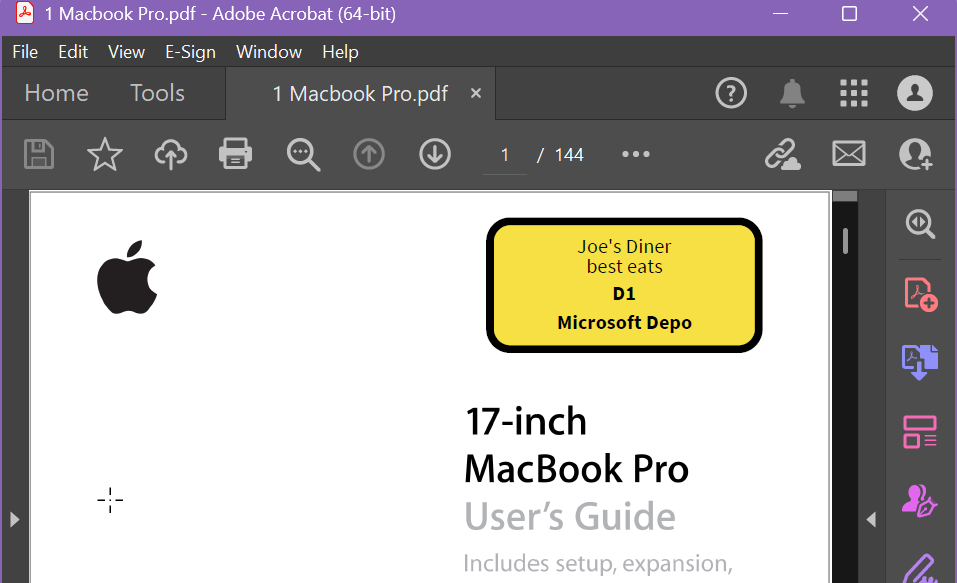Share a link to this file
The image size is (957, 583).
coord(783,154)
